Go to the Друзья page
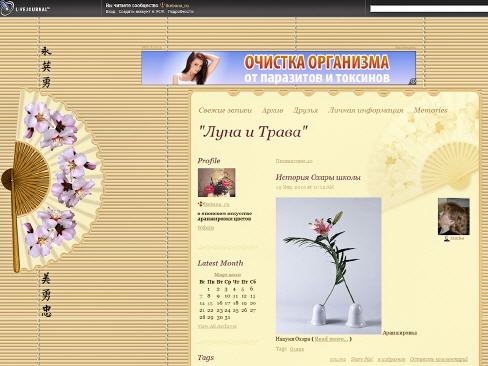 [x=305, y=110]
